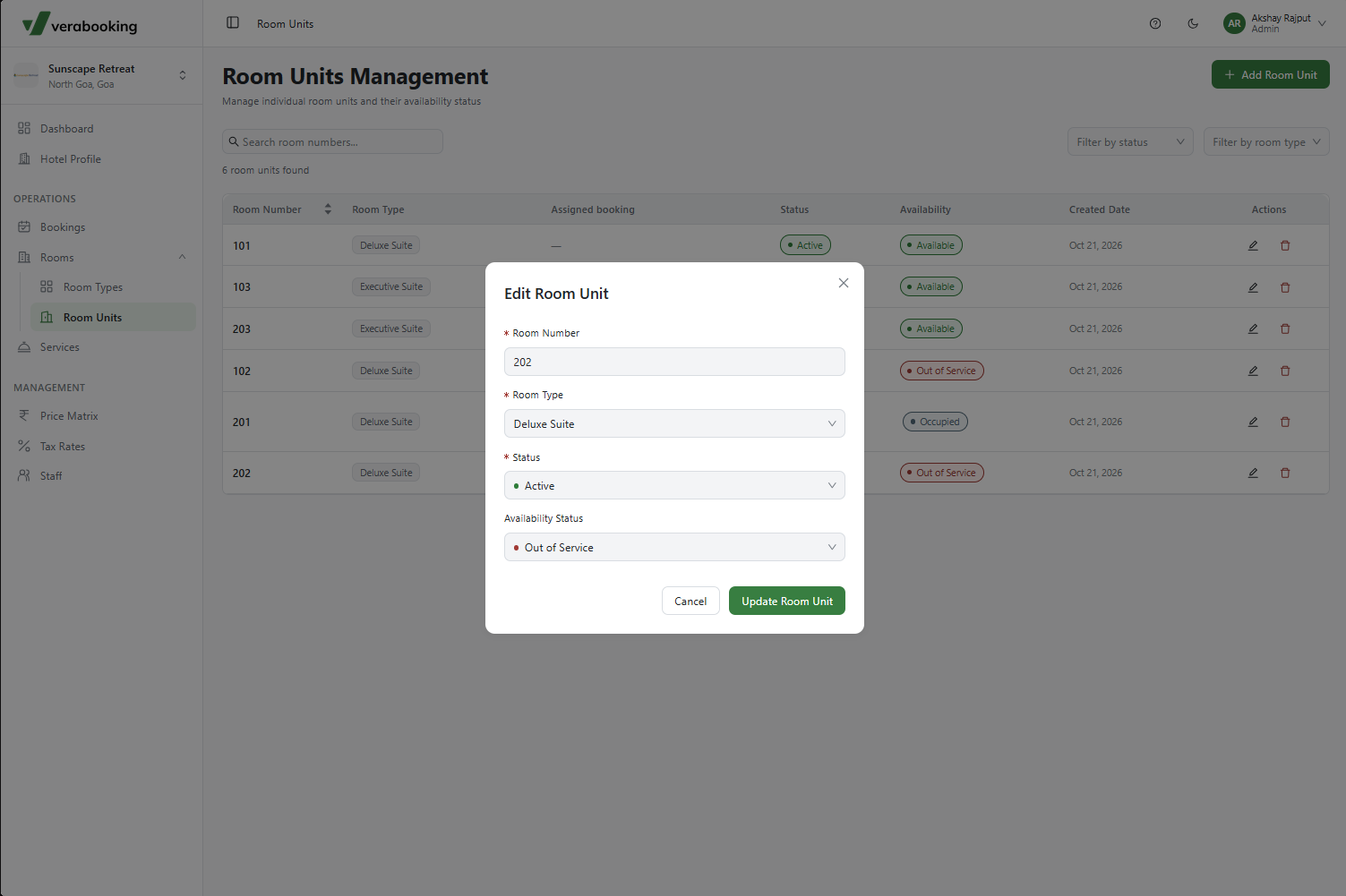
Task: Open the help question-mark icon
Action: pyautogui.click(x=1155, y=23)
